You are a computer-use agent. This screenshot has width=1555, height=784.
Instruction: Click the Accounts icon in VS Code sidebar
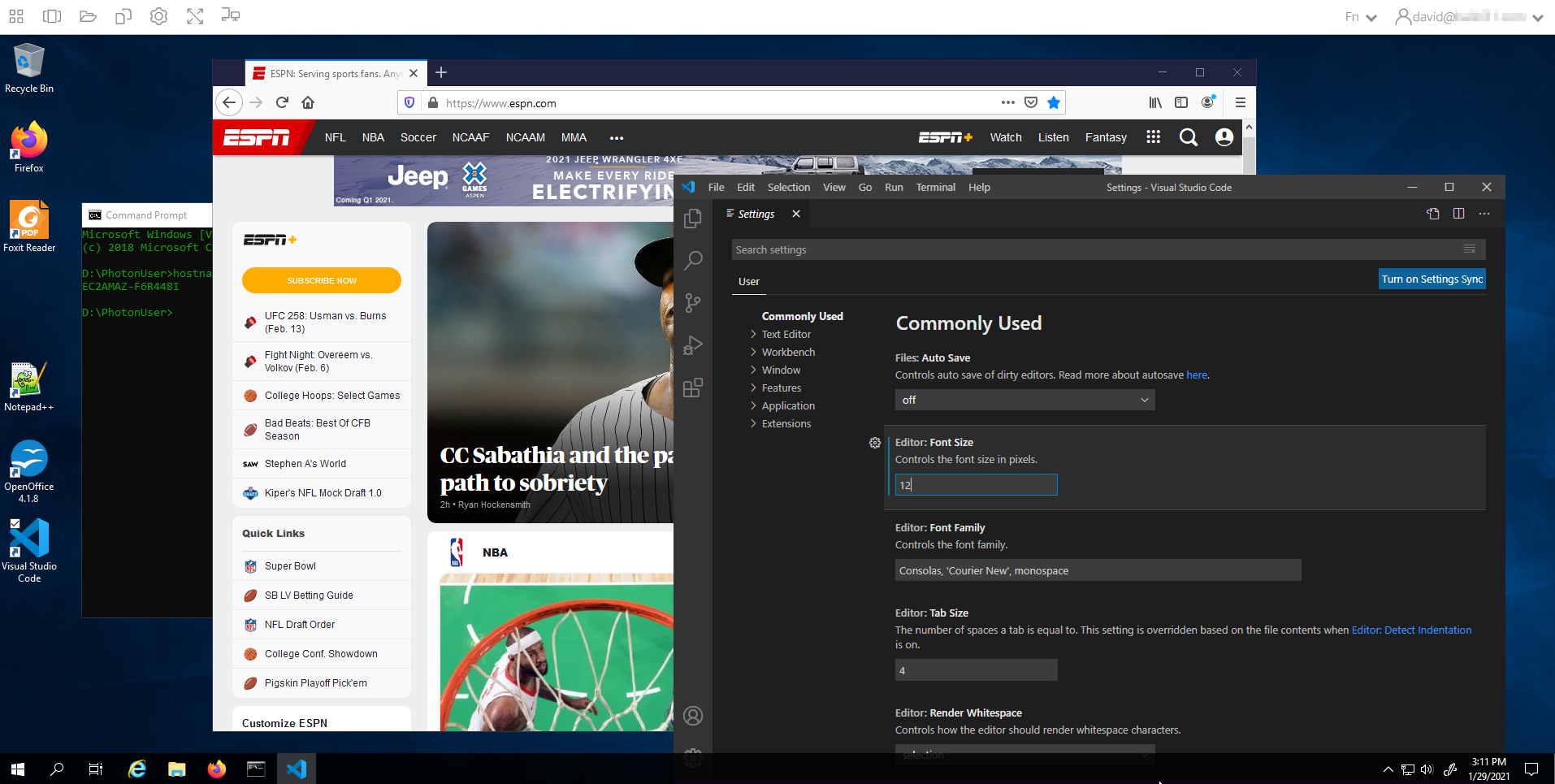point(692,716)
